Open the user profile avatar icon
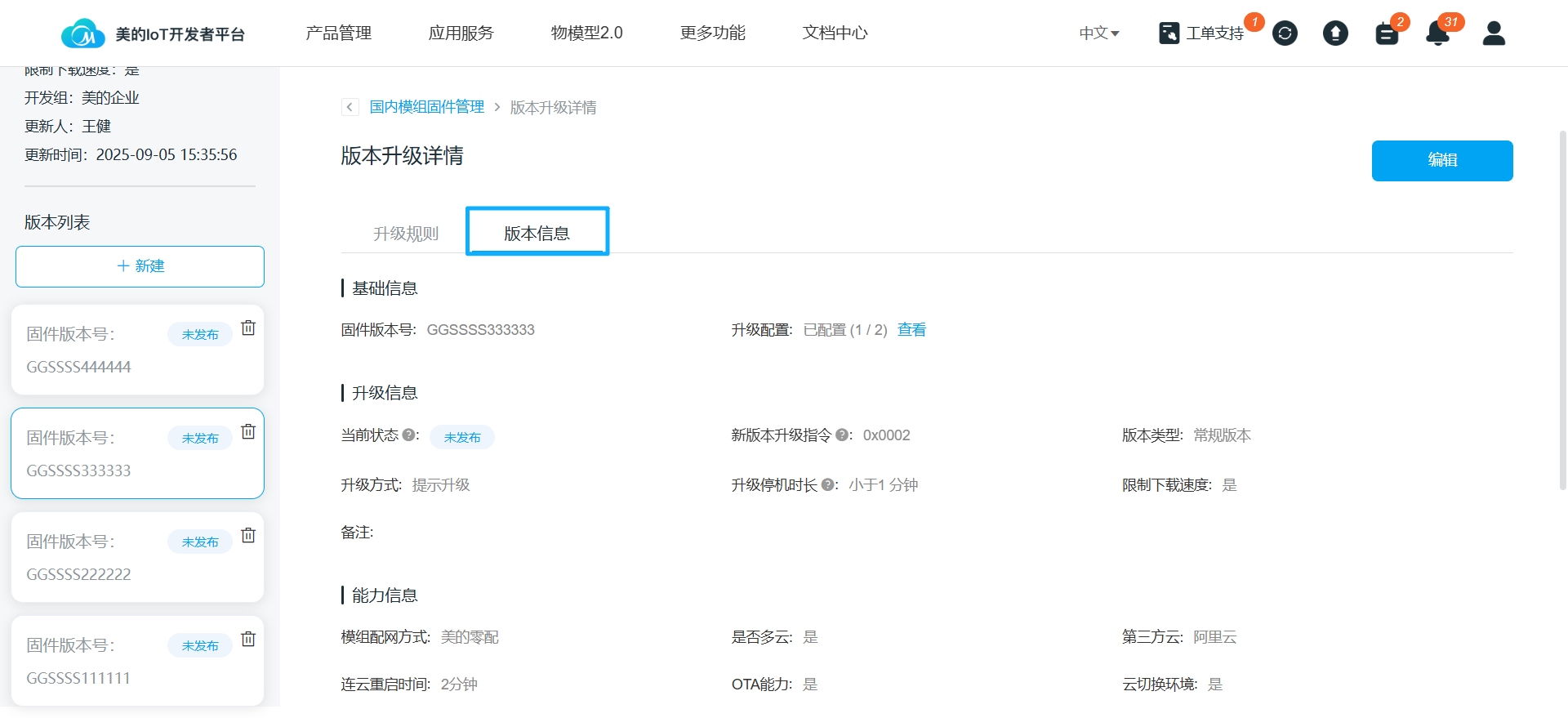Screen dimensions: 1568x718 click(1494, 33)
